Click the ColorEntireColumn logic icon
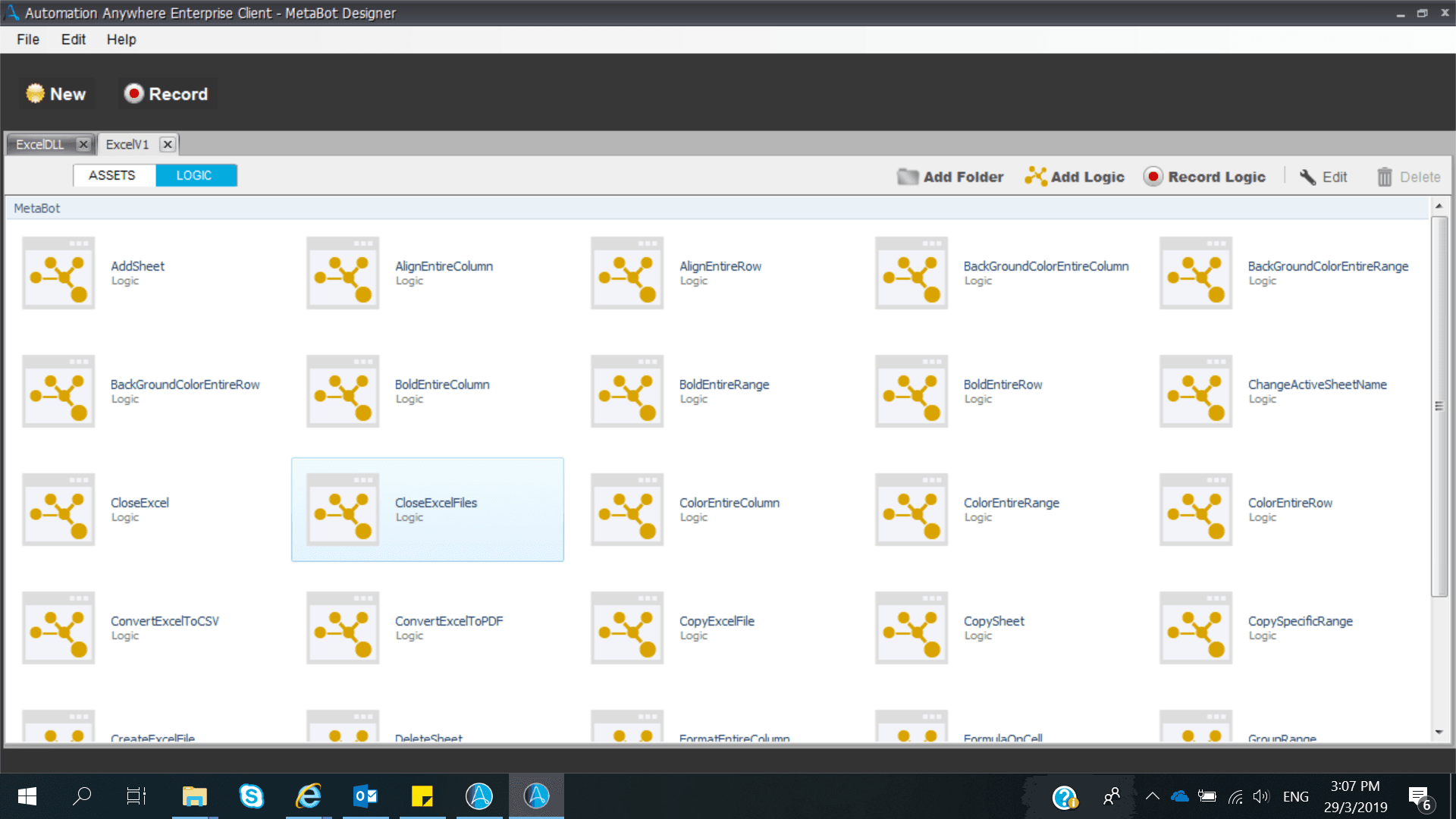This screenshot has height=819, width=1456. pyautogui.click(x=627, y=510)
